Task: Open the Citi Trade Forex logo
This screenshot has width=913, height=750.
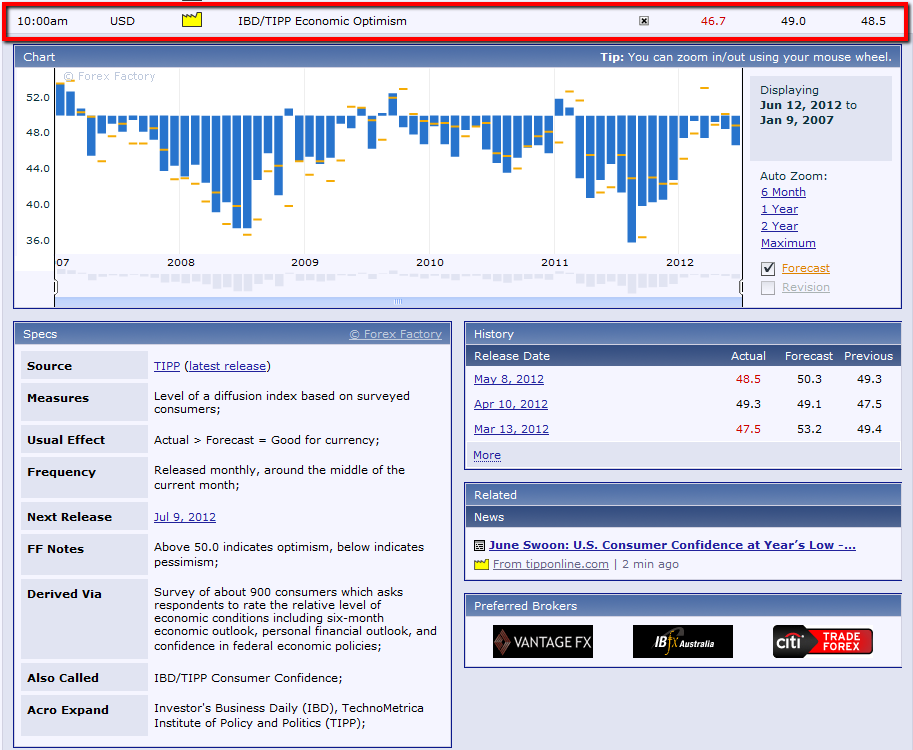Action: (x=823, y=642)
